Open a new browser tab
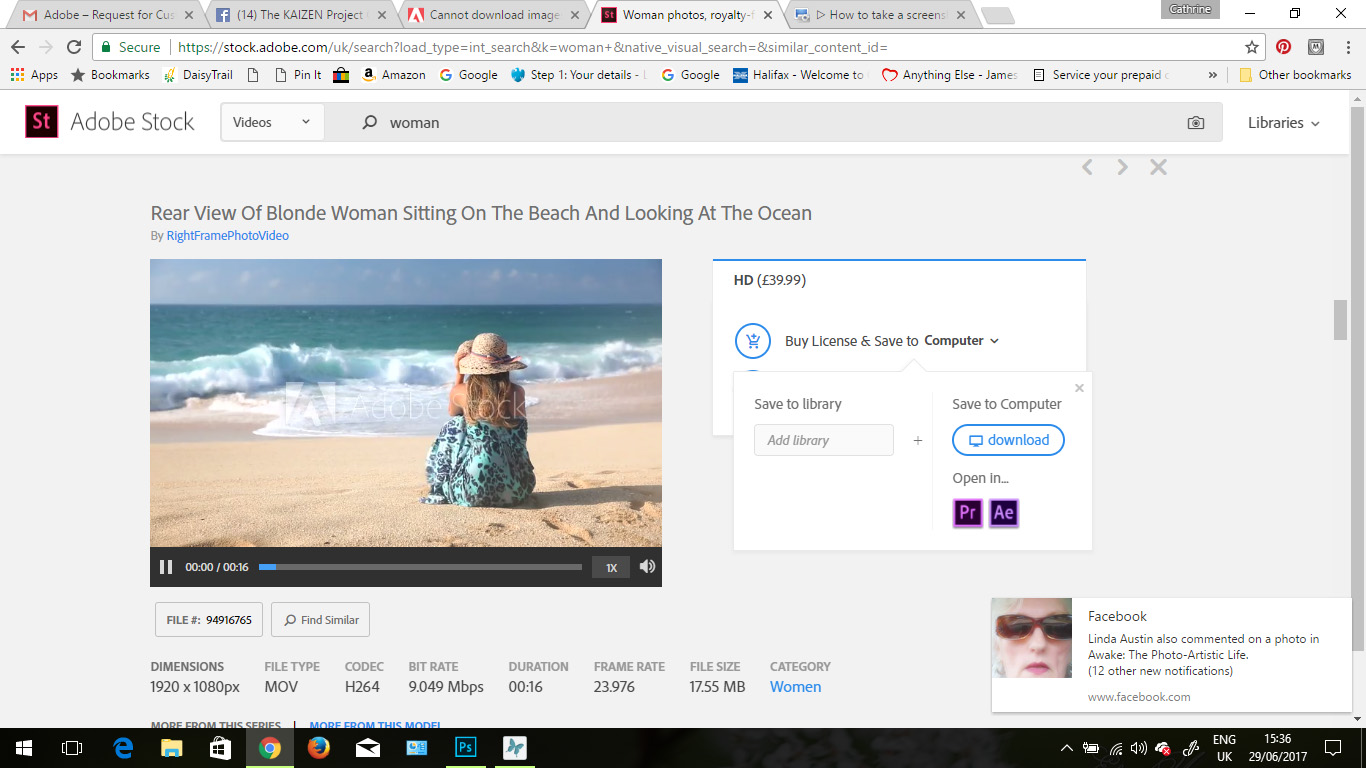The height and width of the screenshot is (768, 1366). click(998, 16)
